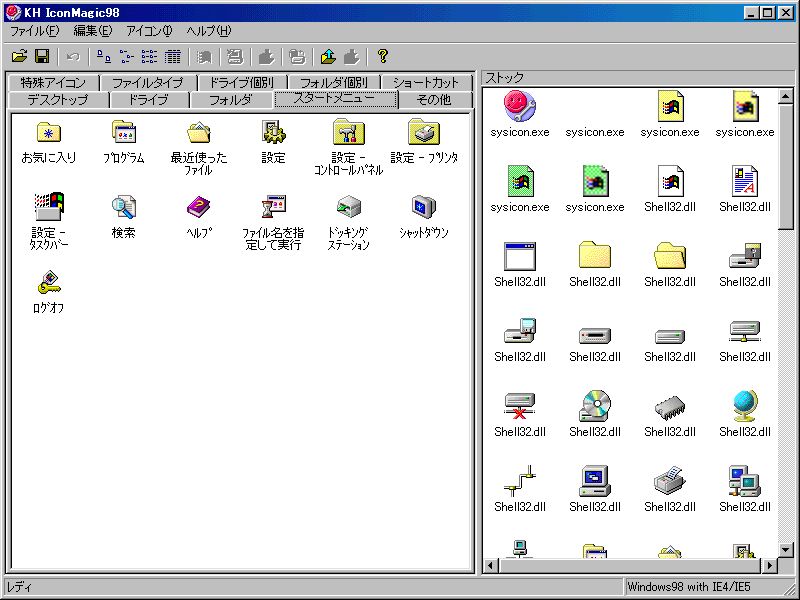Open the ファイル(F) menu
800x600 pixels.
point(34,31)
